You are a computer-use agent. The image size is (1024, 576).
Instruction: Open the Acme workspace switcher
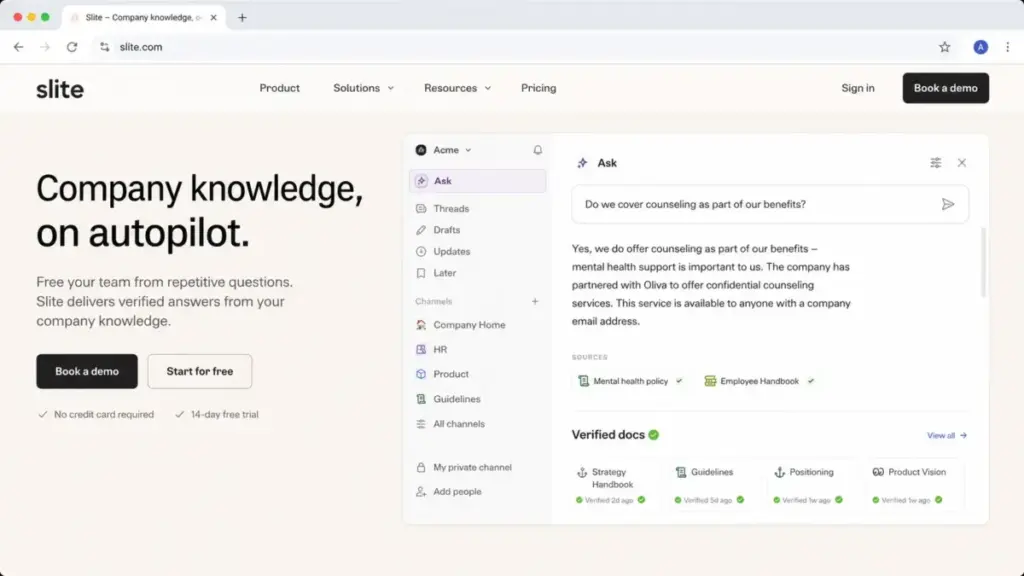pyautogui.click(x=452, y=150)
